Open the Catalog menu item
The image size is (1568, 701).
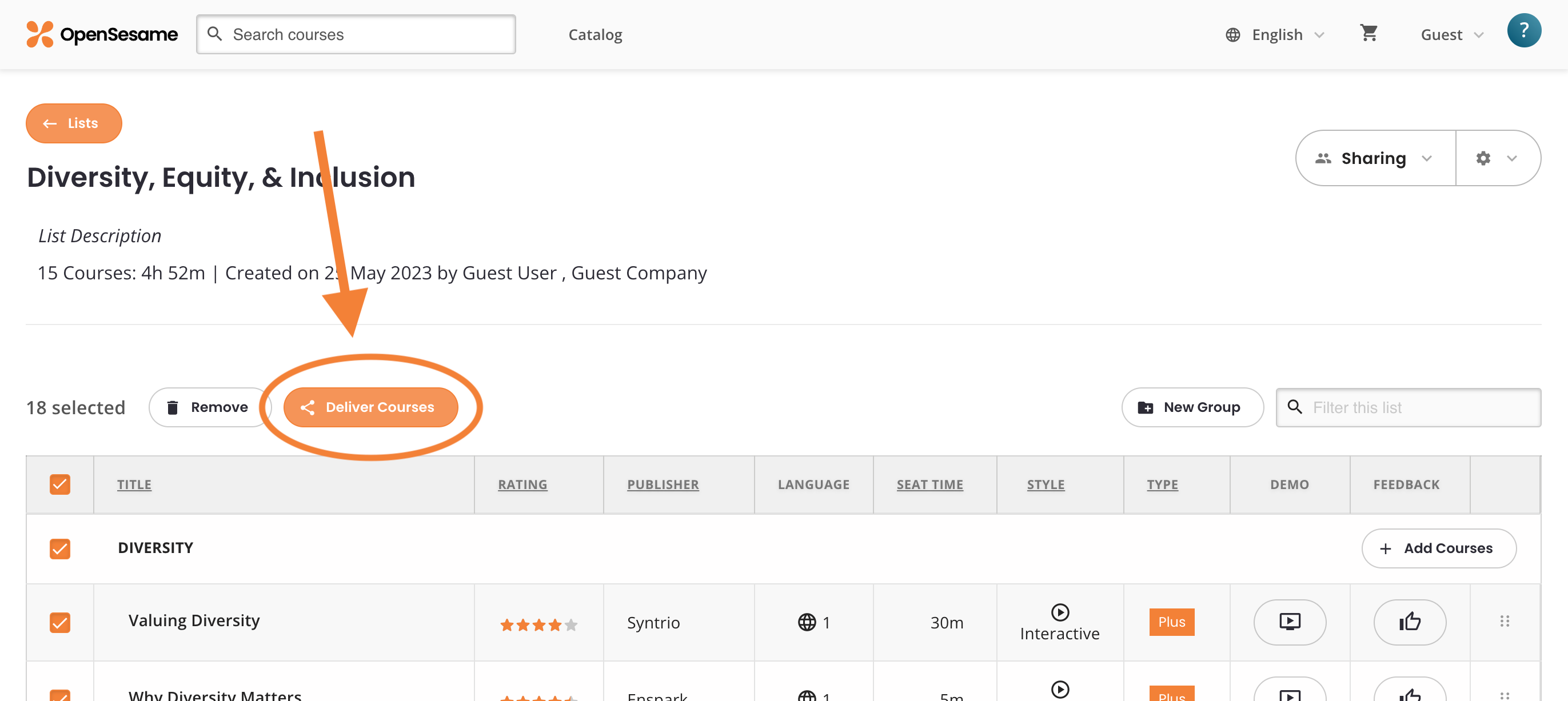[595, 35]
